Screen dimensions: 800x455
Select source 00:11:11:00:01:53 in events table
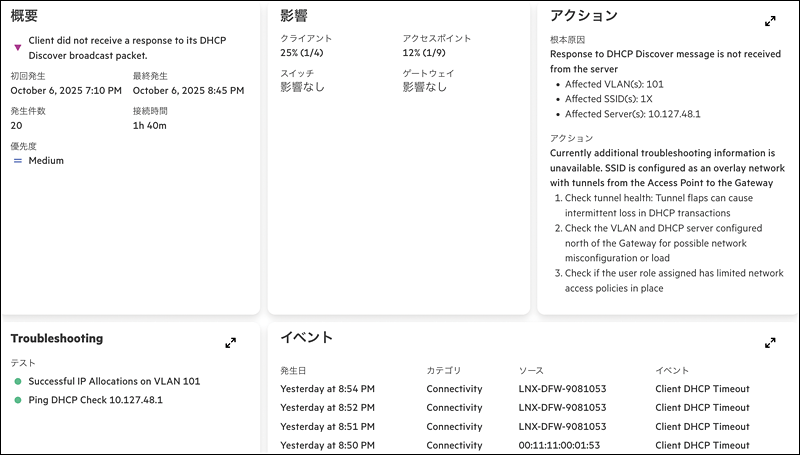pos(560,445)
